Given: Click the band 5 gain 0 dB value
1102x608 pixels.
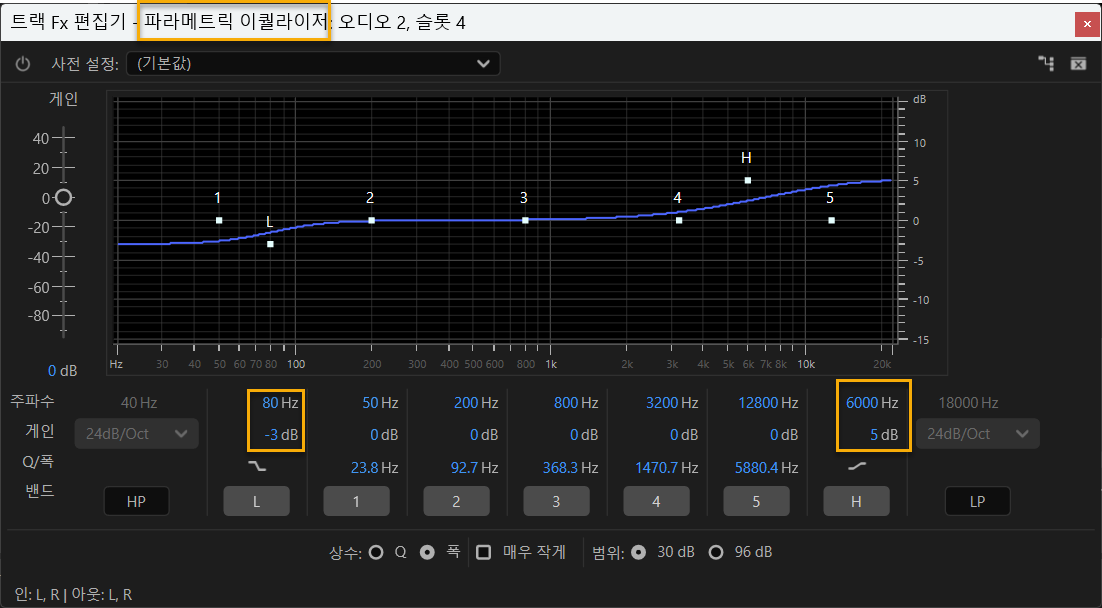Looking at the screenshot, I should (x=784, y=435).
